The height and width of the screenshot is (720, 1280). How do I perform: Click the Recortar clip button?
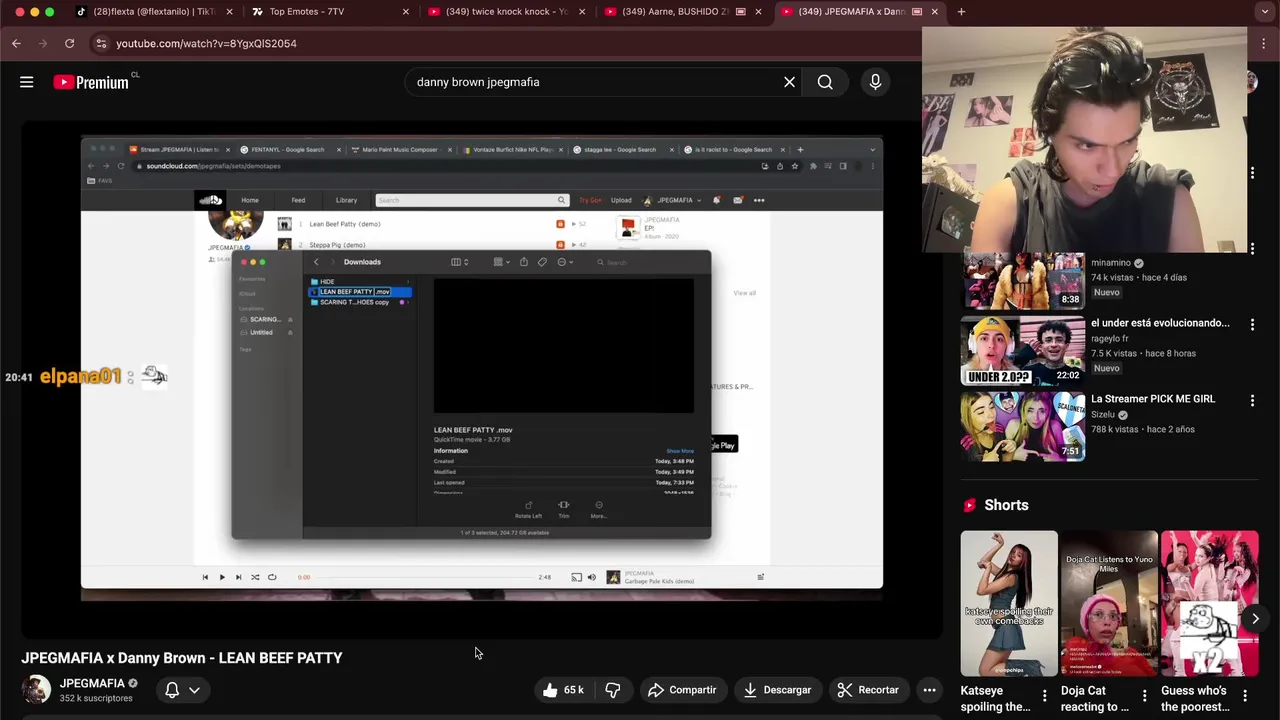(868, 690)
